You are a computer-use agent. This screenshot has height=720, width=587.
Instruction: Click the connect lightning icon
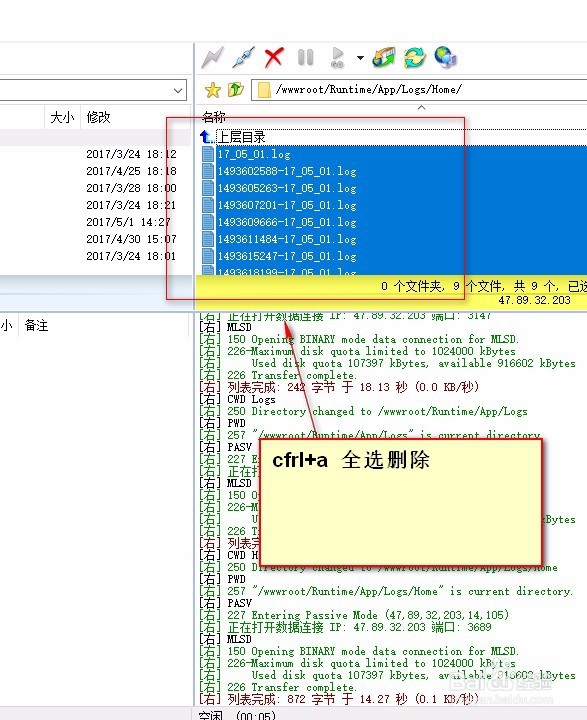pos(212,57)
